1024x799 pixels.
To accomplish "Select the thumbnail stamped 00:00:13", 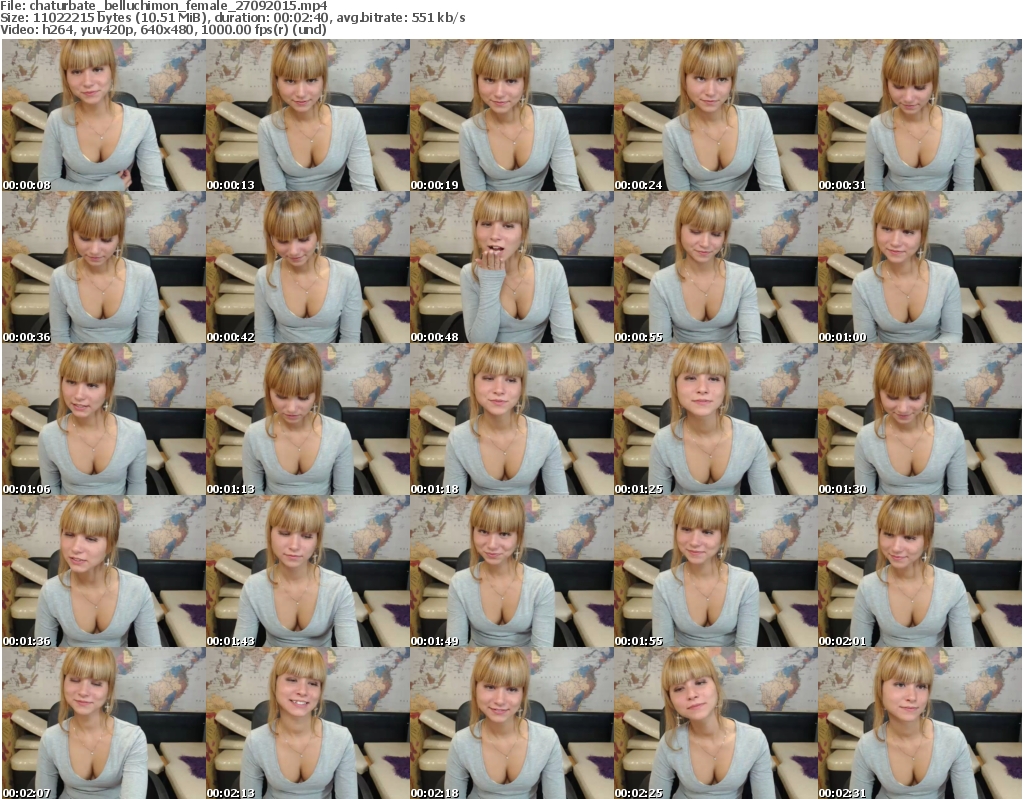I will tap(308, 115).
